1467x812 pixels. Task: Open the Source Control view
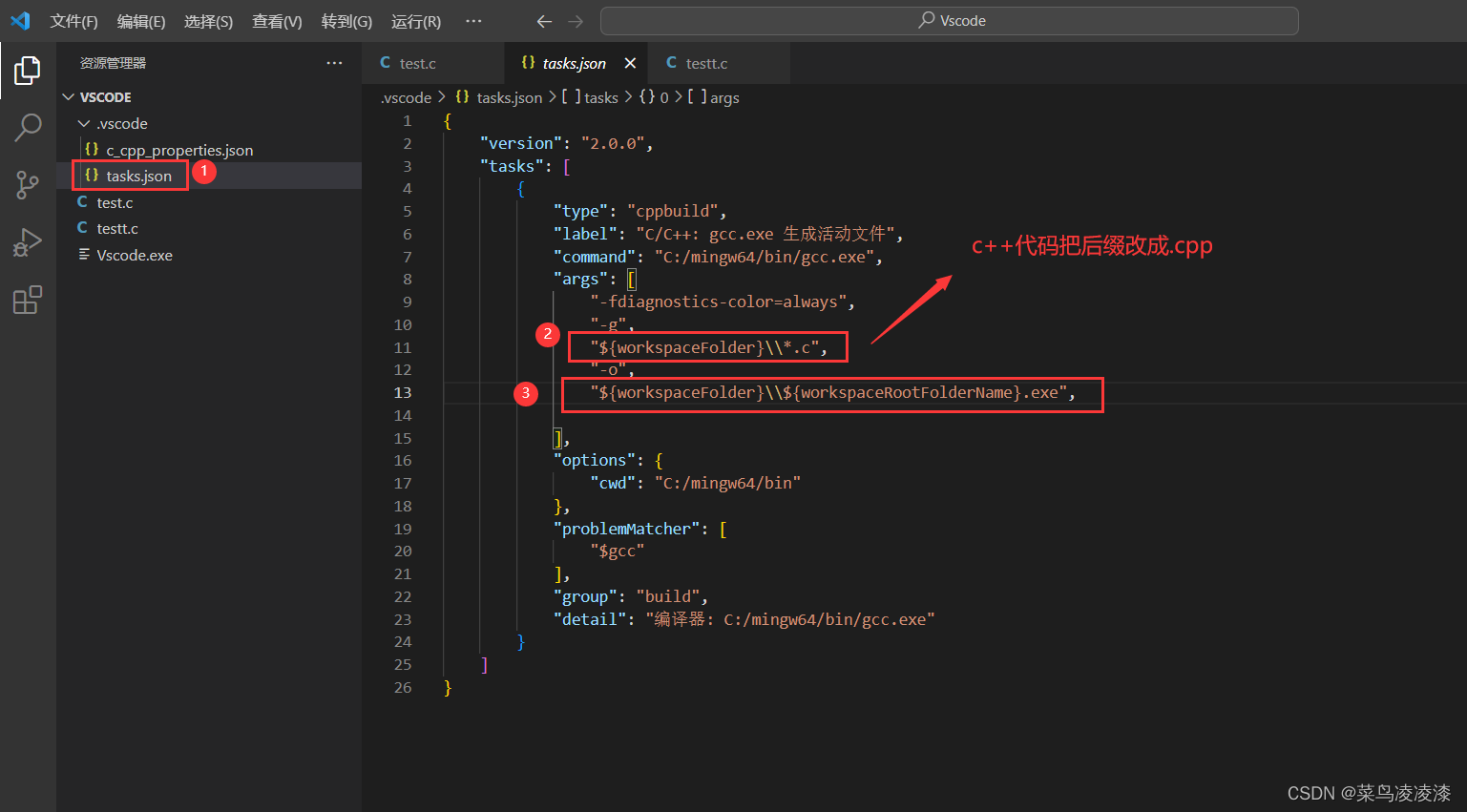click(x=28, y=185)
